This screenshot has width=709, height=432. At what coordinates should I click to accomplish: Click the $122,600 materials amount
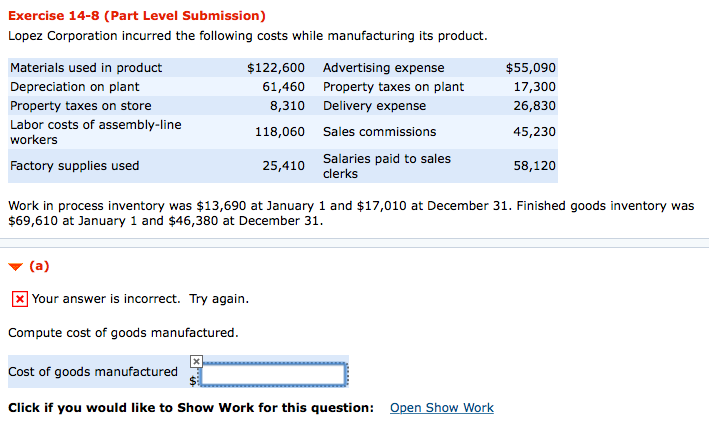tap(275, 68)
